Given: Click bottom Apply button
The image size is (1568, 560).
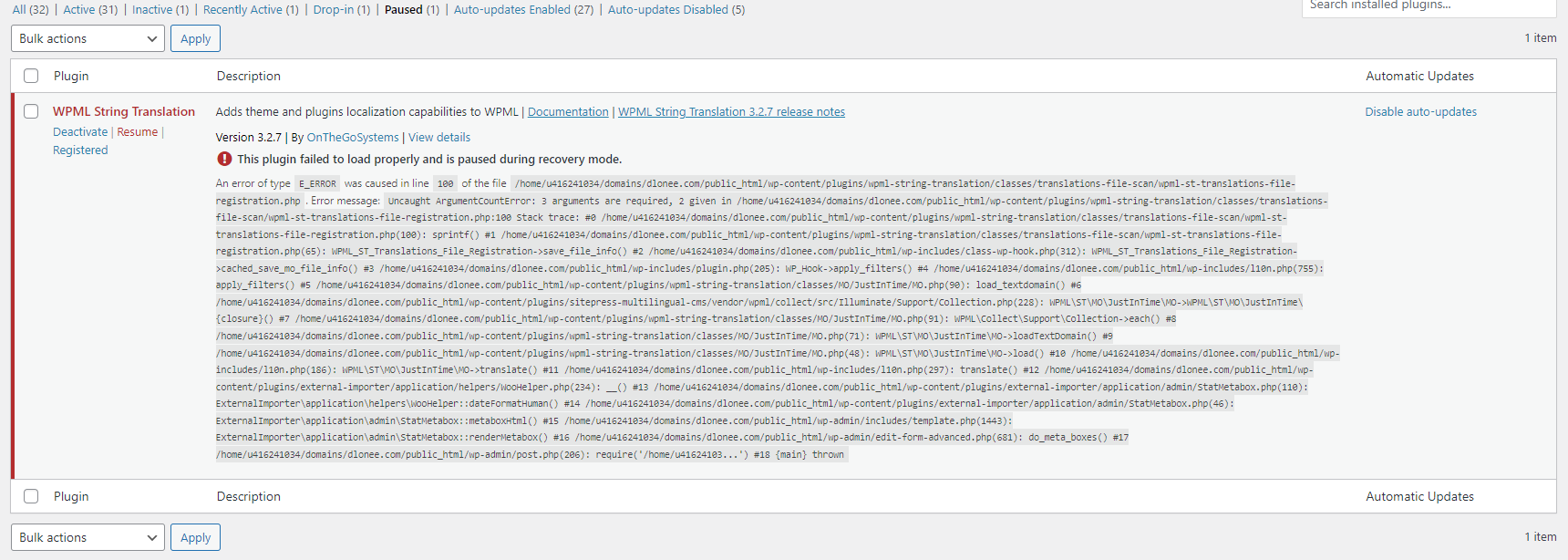Looking at the screenshot, I should [x=195, y=537].
